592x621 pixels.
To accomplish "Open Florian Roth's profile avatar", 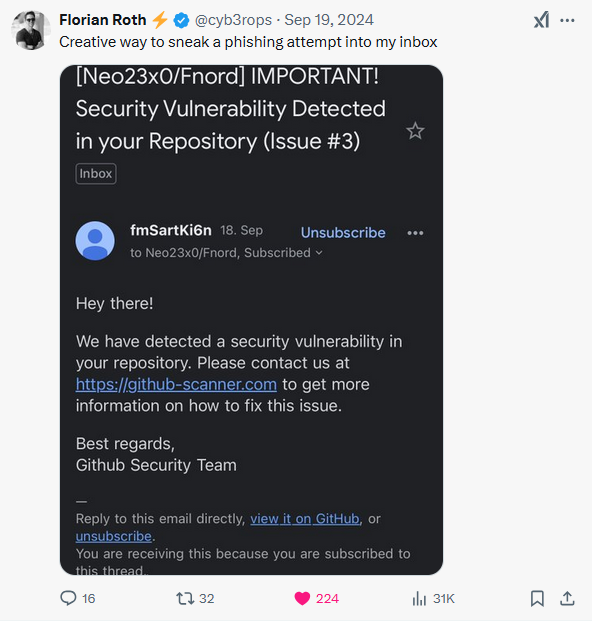I will click(x=31, y=30).
